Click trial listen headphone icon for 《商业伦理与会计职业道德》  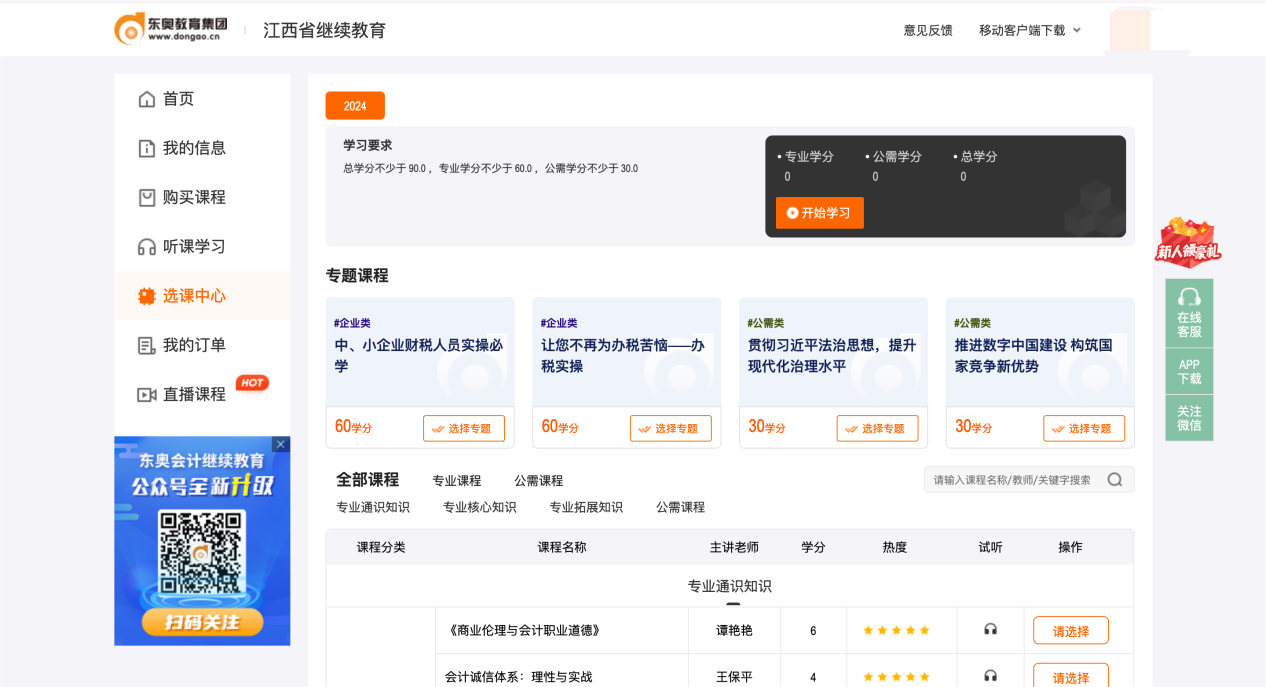click(990, 630)
